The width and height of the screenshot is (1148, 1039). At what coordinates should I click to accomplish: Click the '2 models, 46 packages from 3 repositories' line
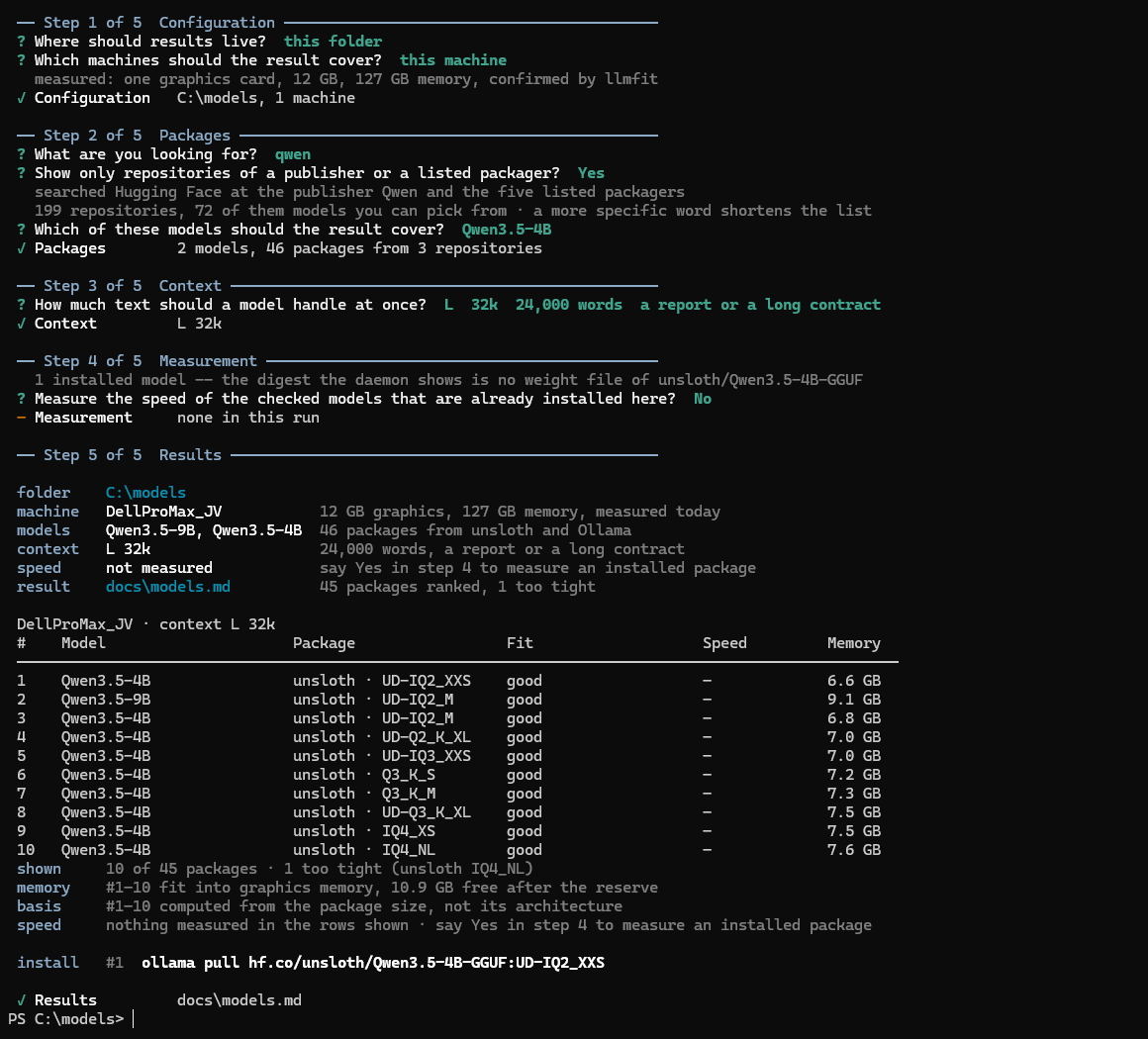(359, 248)
